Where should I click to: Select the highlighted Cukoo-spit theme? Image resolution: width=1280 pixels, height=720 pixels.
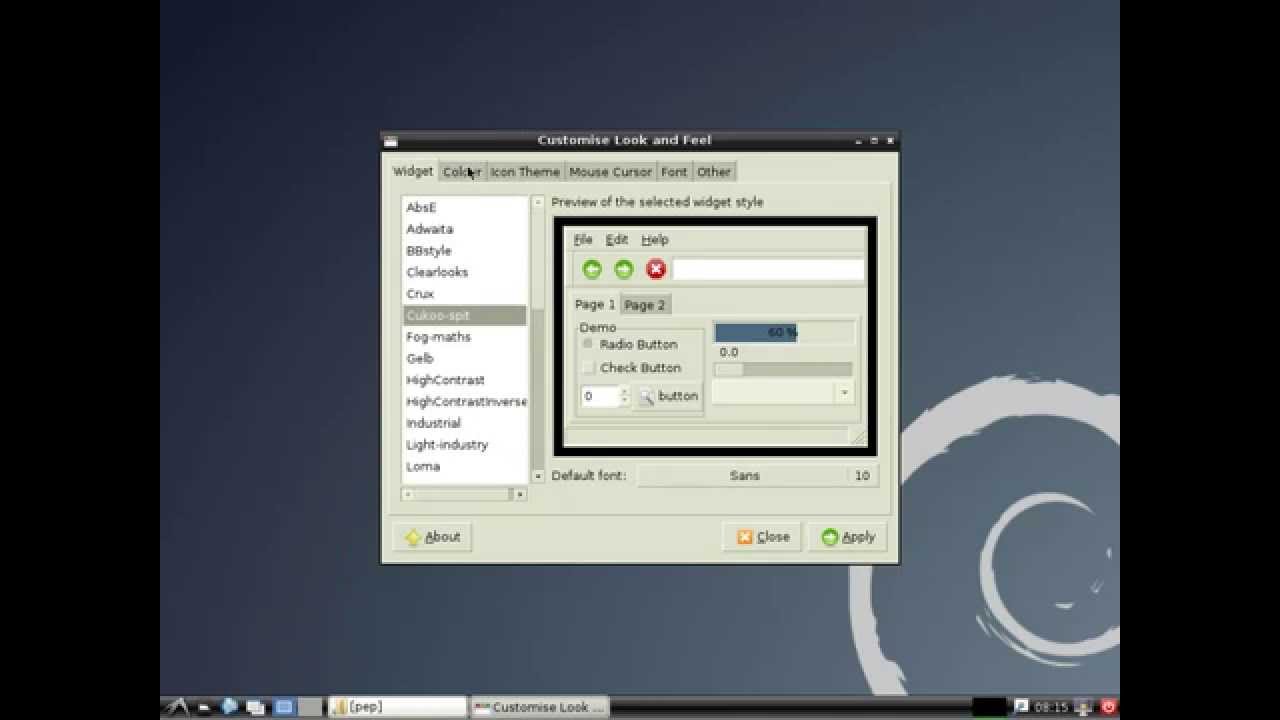[465, 315]
